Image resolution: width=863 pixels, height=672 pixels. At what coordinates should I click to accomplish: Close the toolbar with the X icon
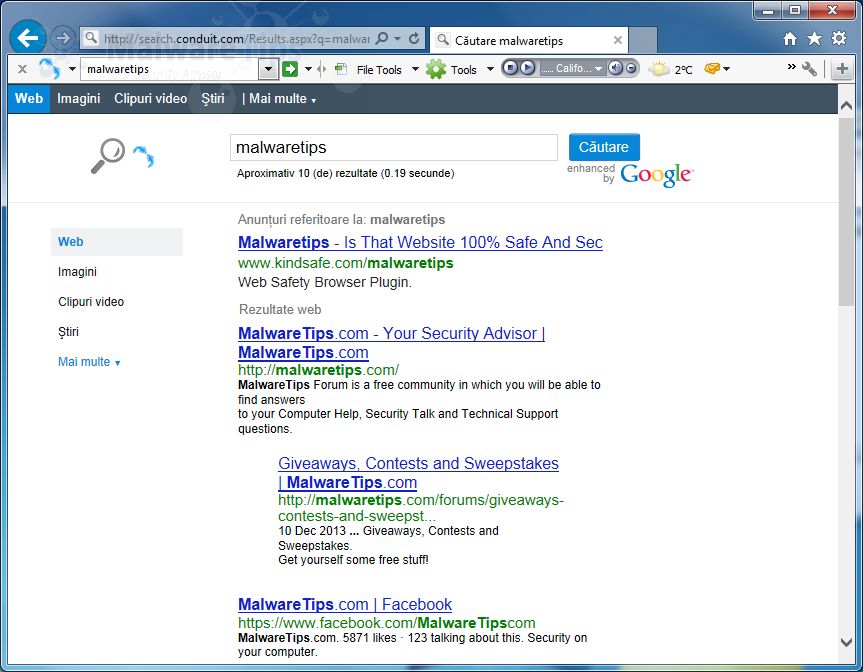pos(22,69)
